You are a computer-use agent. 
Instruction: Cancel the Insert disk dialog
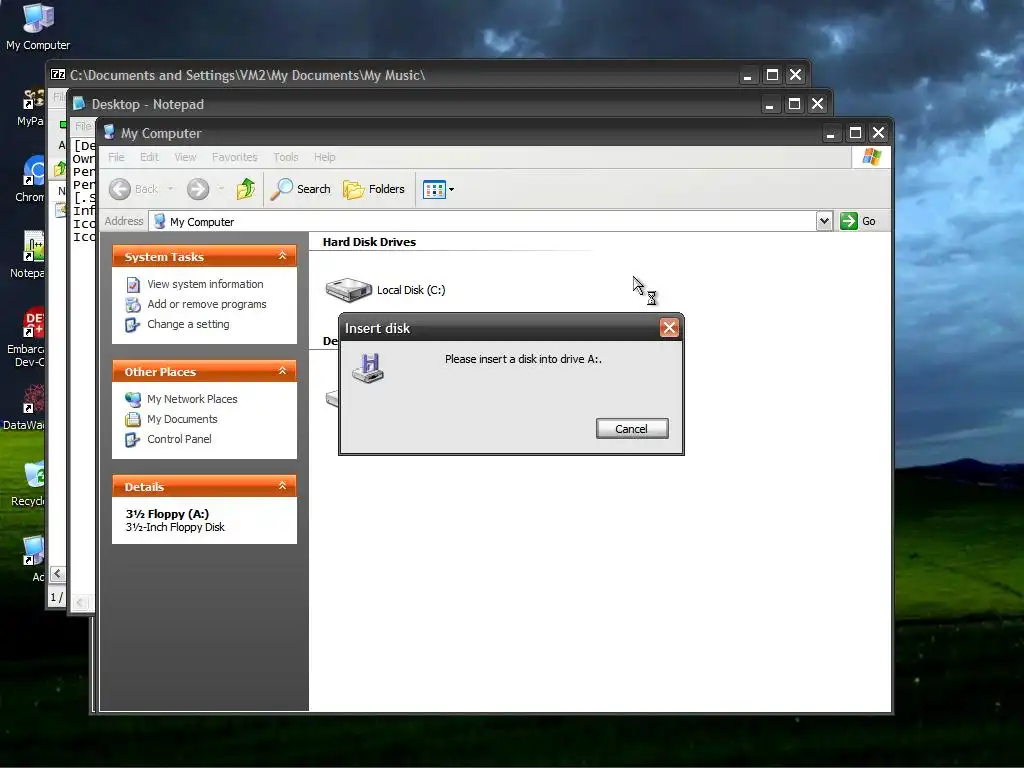(x=632, y=428)
